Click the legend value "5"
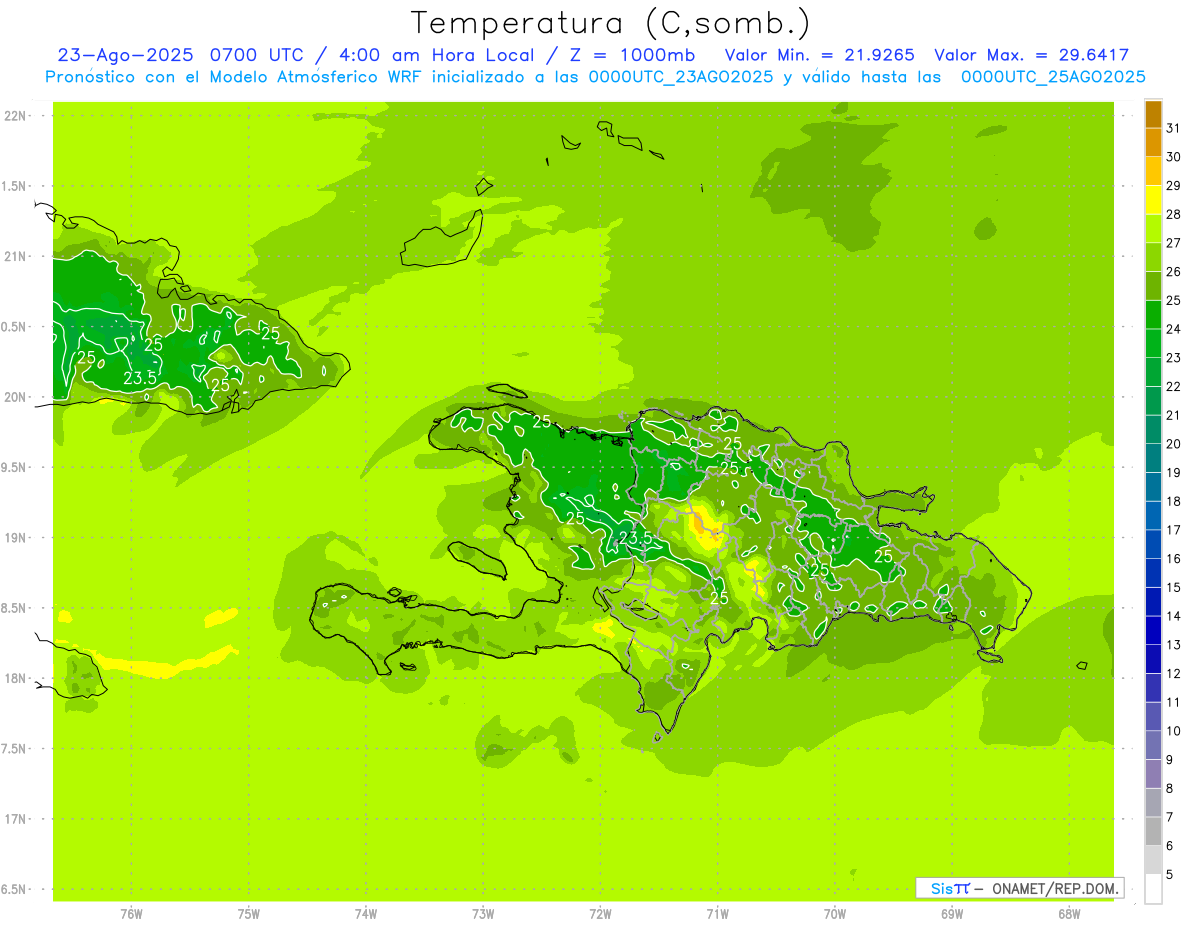Screen dimensions: 1200x927 point(1169,875)
